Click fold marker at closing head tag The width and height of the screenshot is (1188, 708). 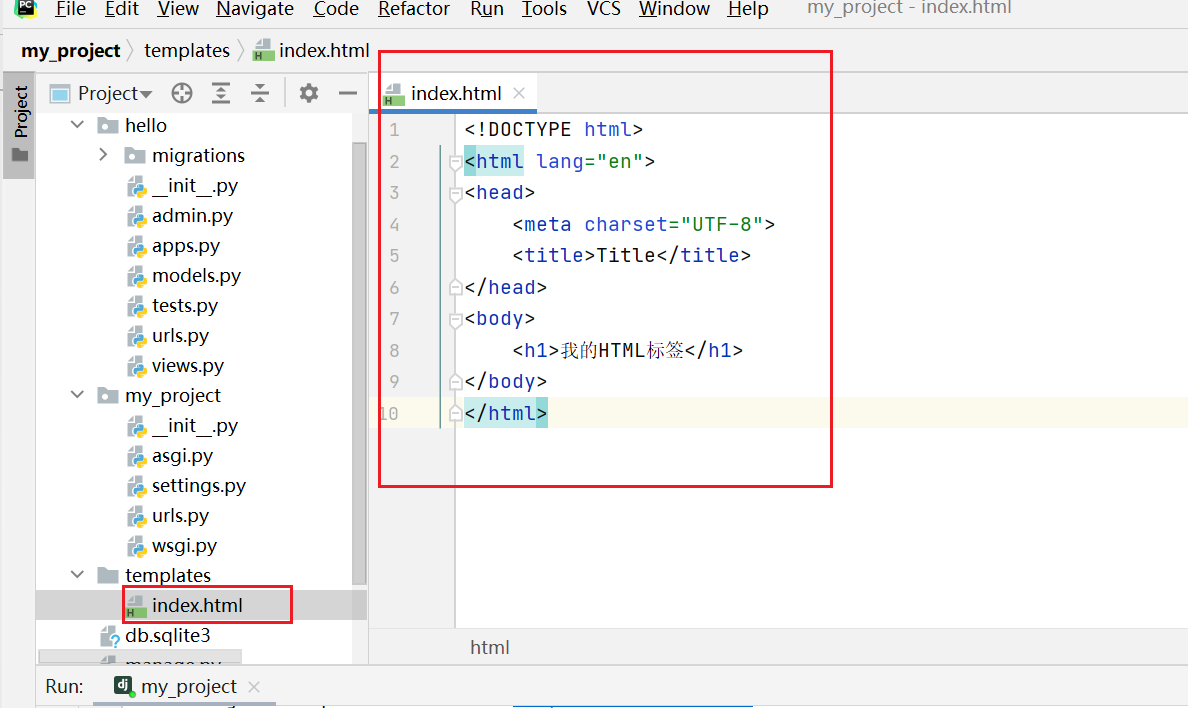point(455,287)
